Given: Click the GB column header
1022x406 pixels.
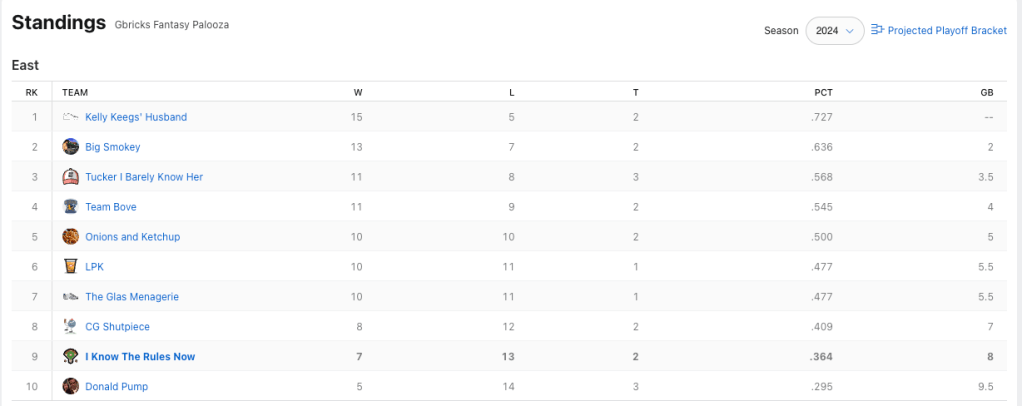Looking at the screenshot, I should click(986, 92).
